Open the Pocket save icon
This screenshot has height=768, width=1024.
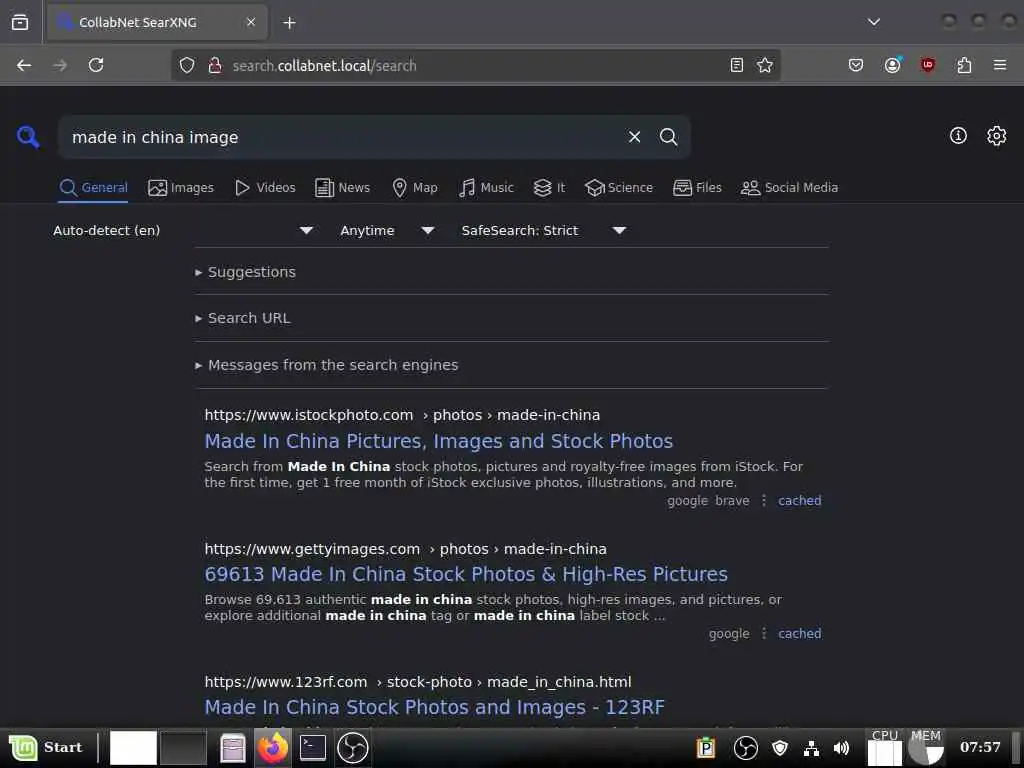(x=856, y=65)
